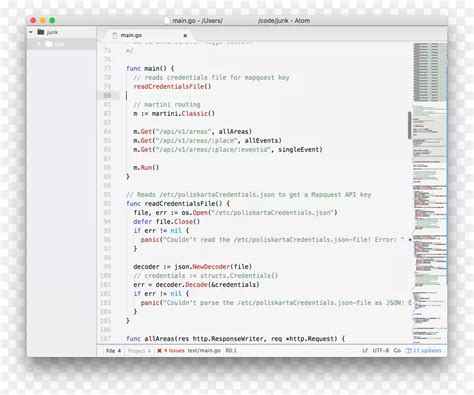Click the document icon in window title

click(x=167, y=20)
